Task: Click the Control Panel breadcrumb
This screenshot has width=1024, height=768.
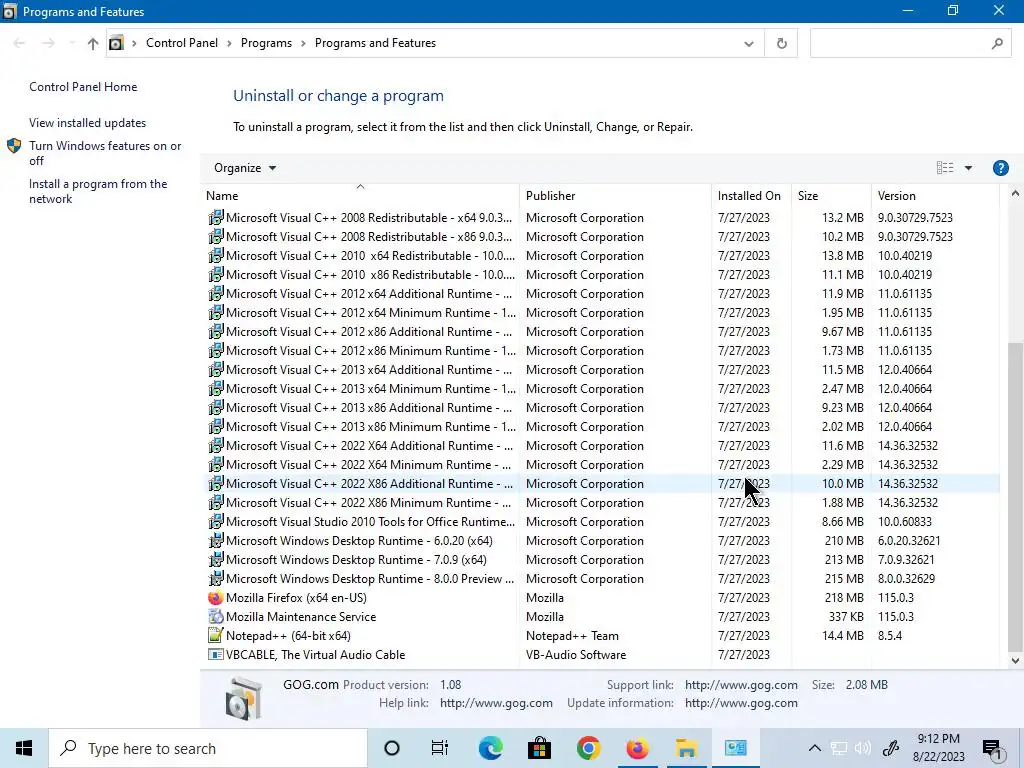Action: click(x=182, y=43)
